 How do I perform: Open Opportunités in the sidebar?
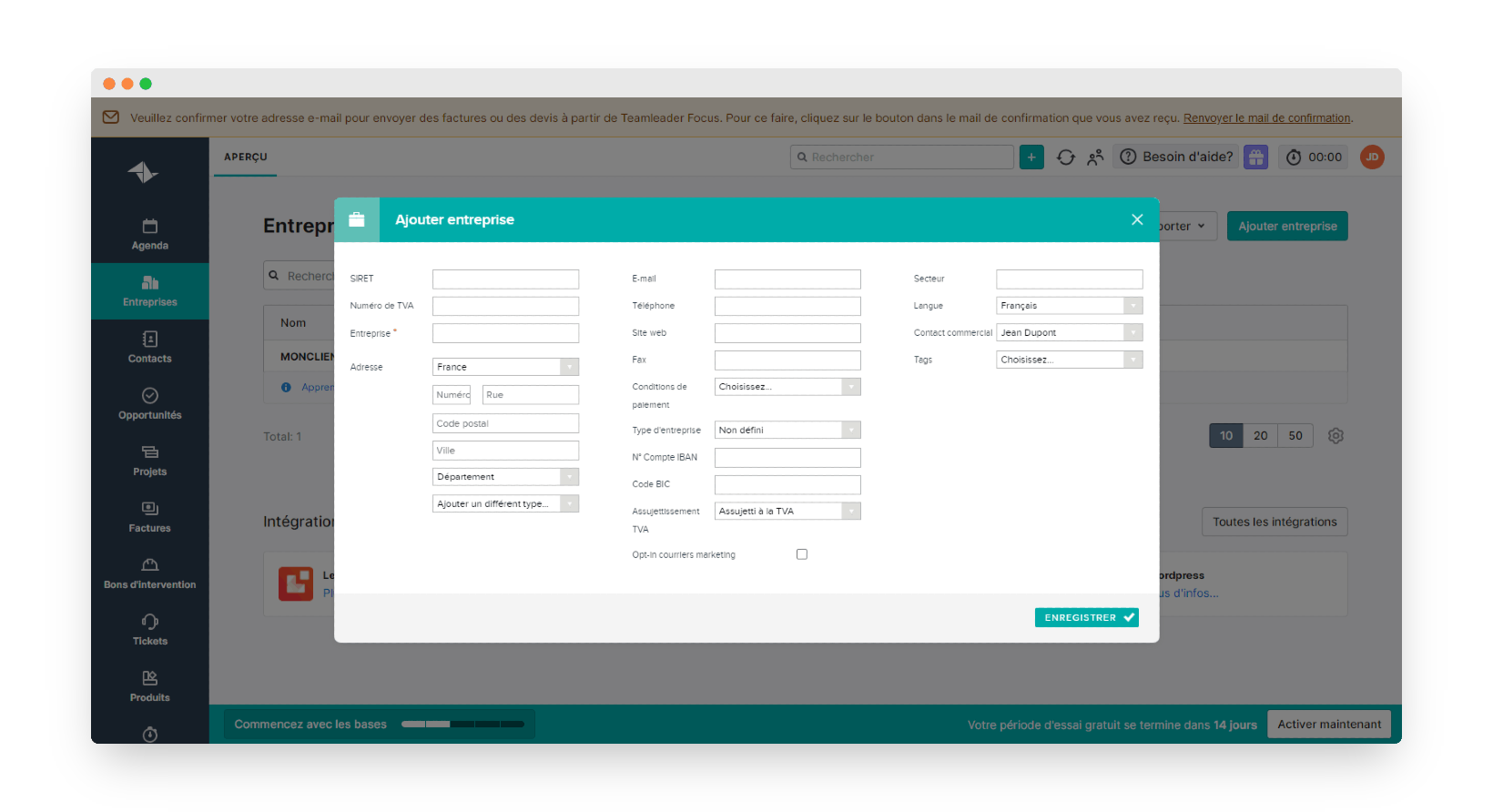[149, 404]
